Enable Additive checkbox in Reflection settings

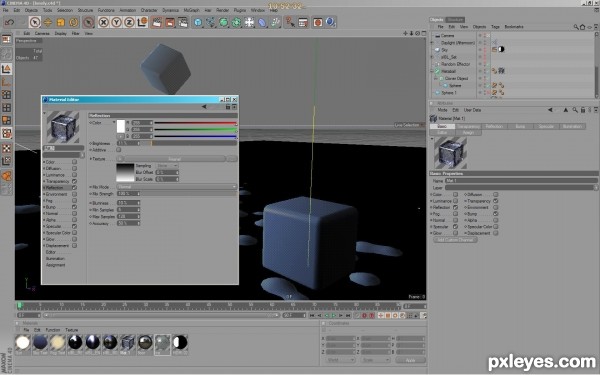click(119, 150)
